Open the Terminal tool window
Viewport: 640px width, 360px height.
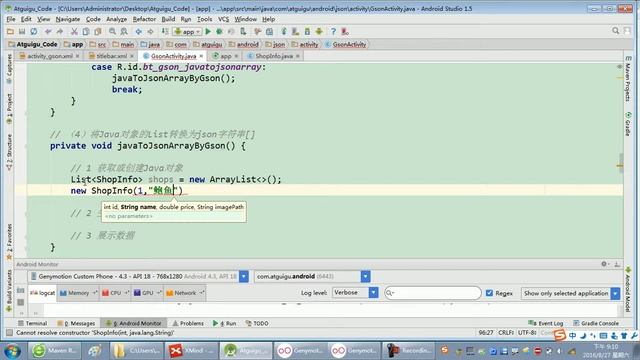(x=33, y=323)
